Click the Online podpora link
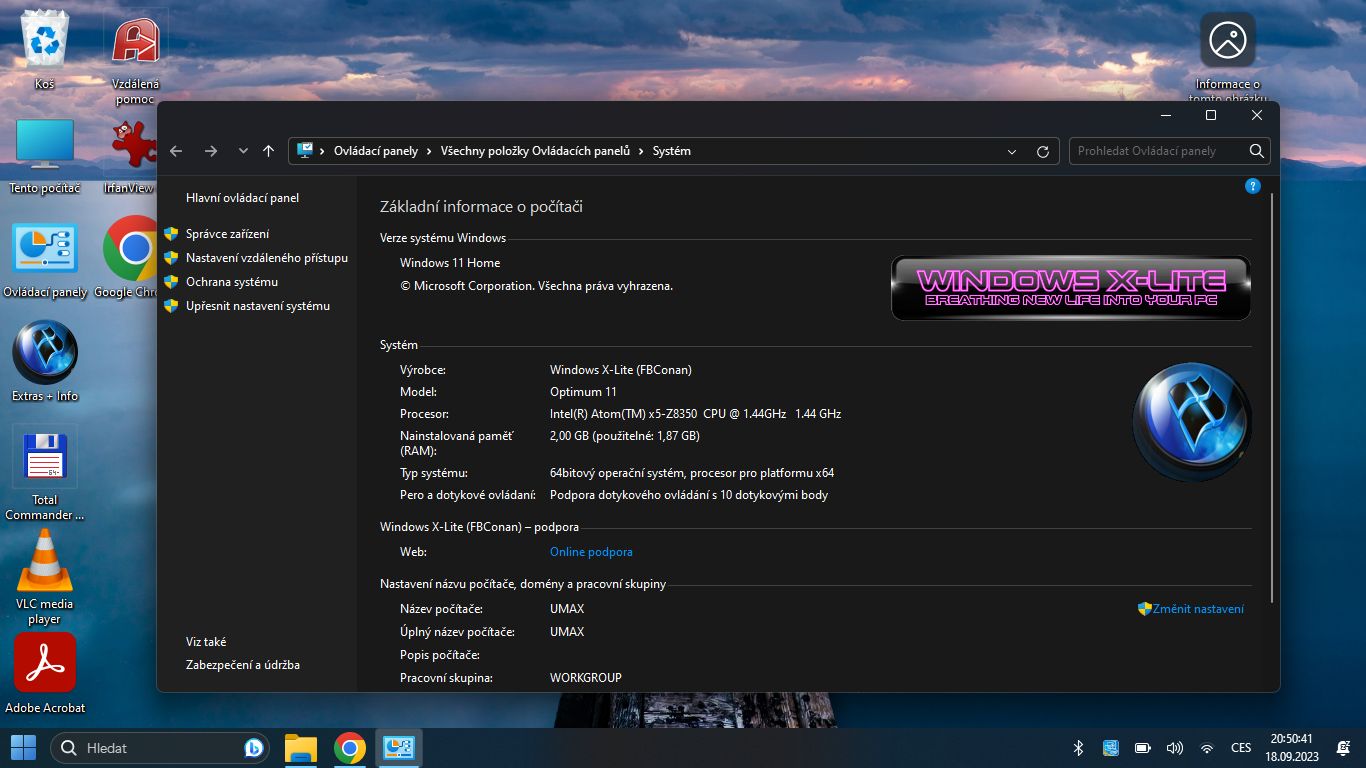The width and height of the screenshot is (1366, 768). click(591, 552)
